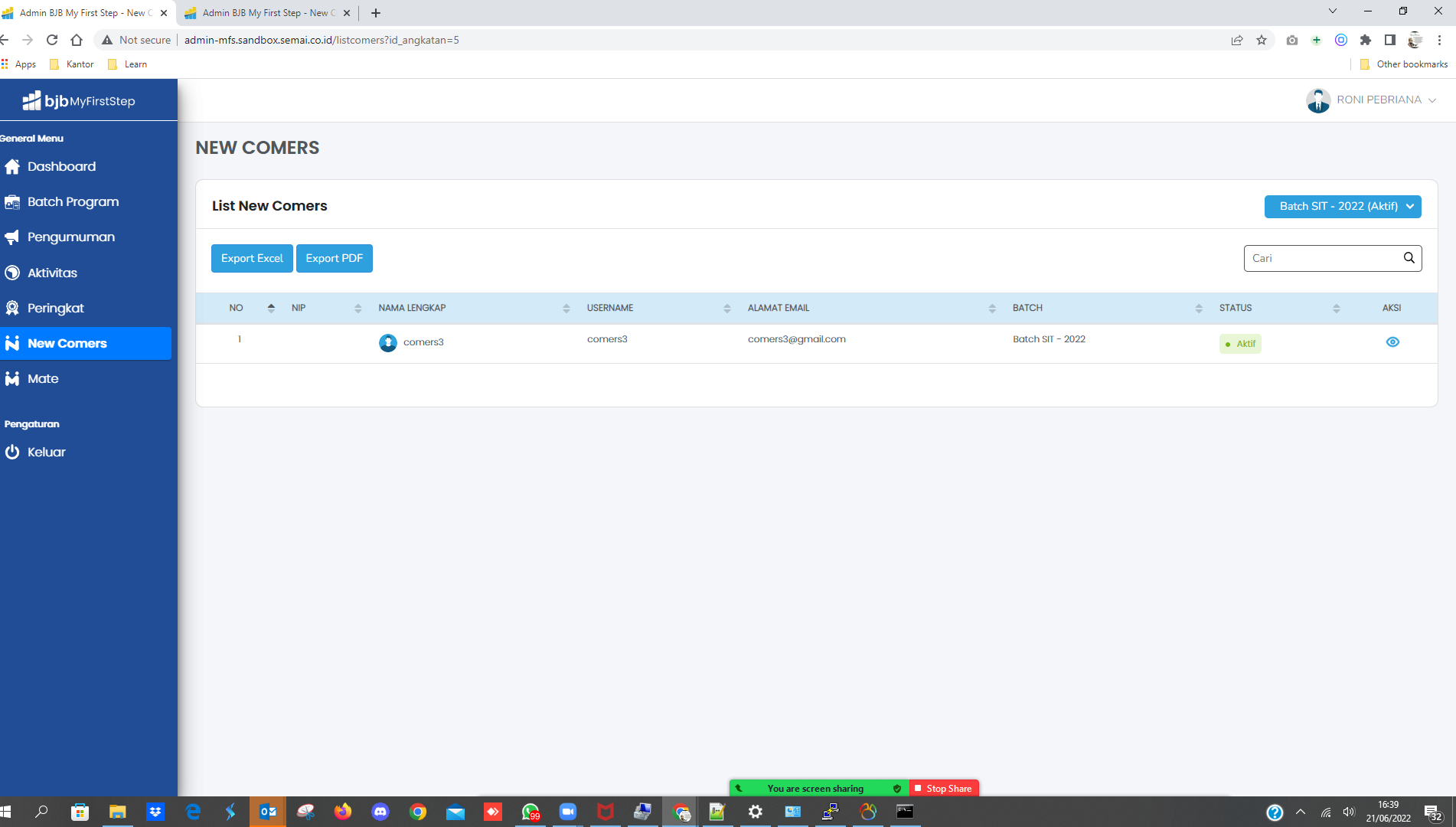Screen dimensions: 1456x827
Task: Click the address bar URL
Action: pyautogui.click(x=322, y=40)
